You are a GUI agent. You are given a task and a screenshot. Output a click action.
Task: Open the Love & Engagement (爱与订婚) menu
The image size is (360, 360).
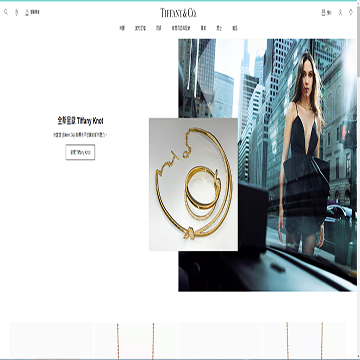point(140,28)
